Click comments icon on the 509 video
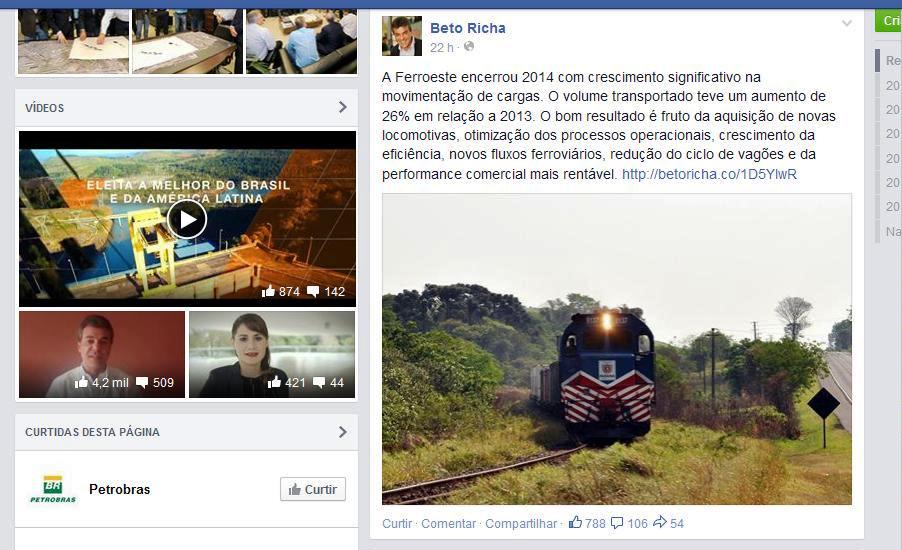Viewport: 902px width, 550px height. 142,383
